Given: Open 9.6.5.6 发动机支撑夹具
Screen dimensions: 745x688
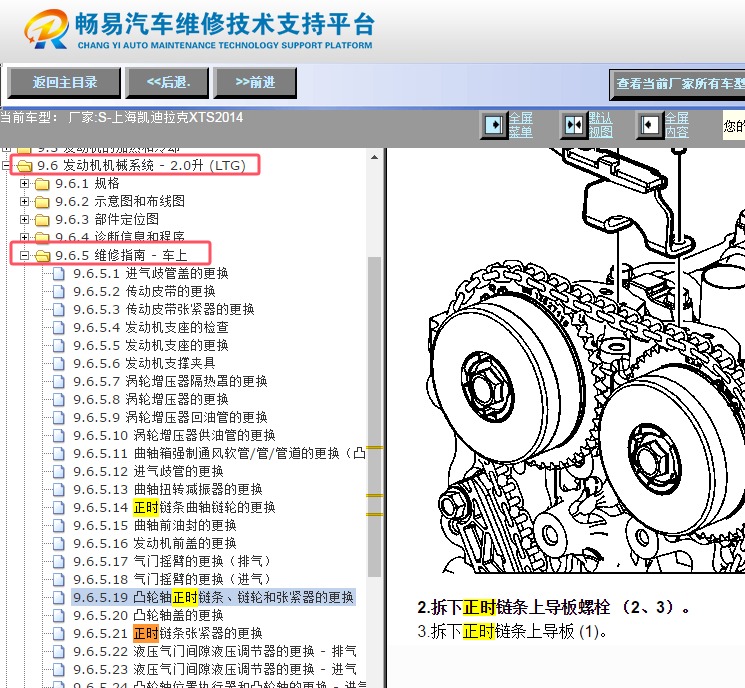Looking at the screenshot, I should pos(144,364).
